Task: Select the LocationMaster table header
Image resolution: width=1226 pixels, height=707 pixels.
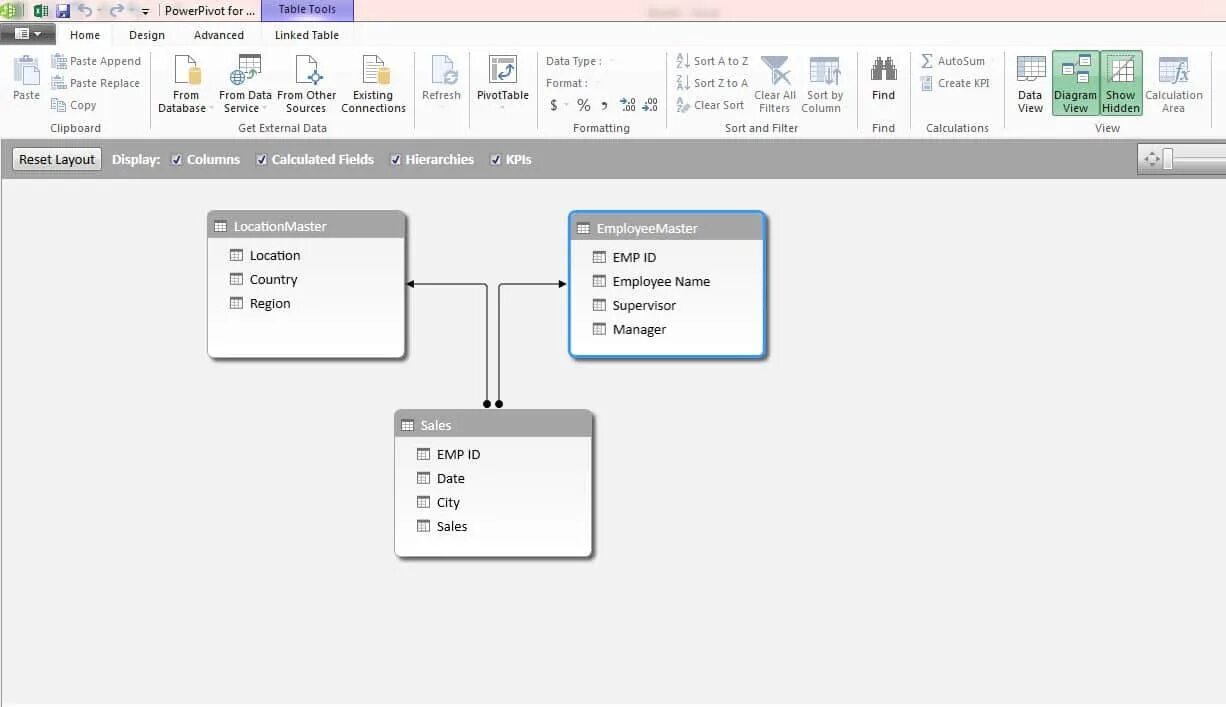Action: coord(306,226)
